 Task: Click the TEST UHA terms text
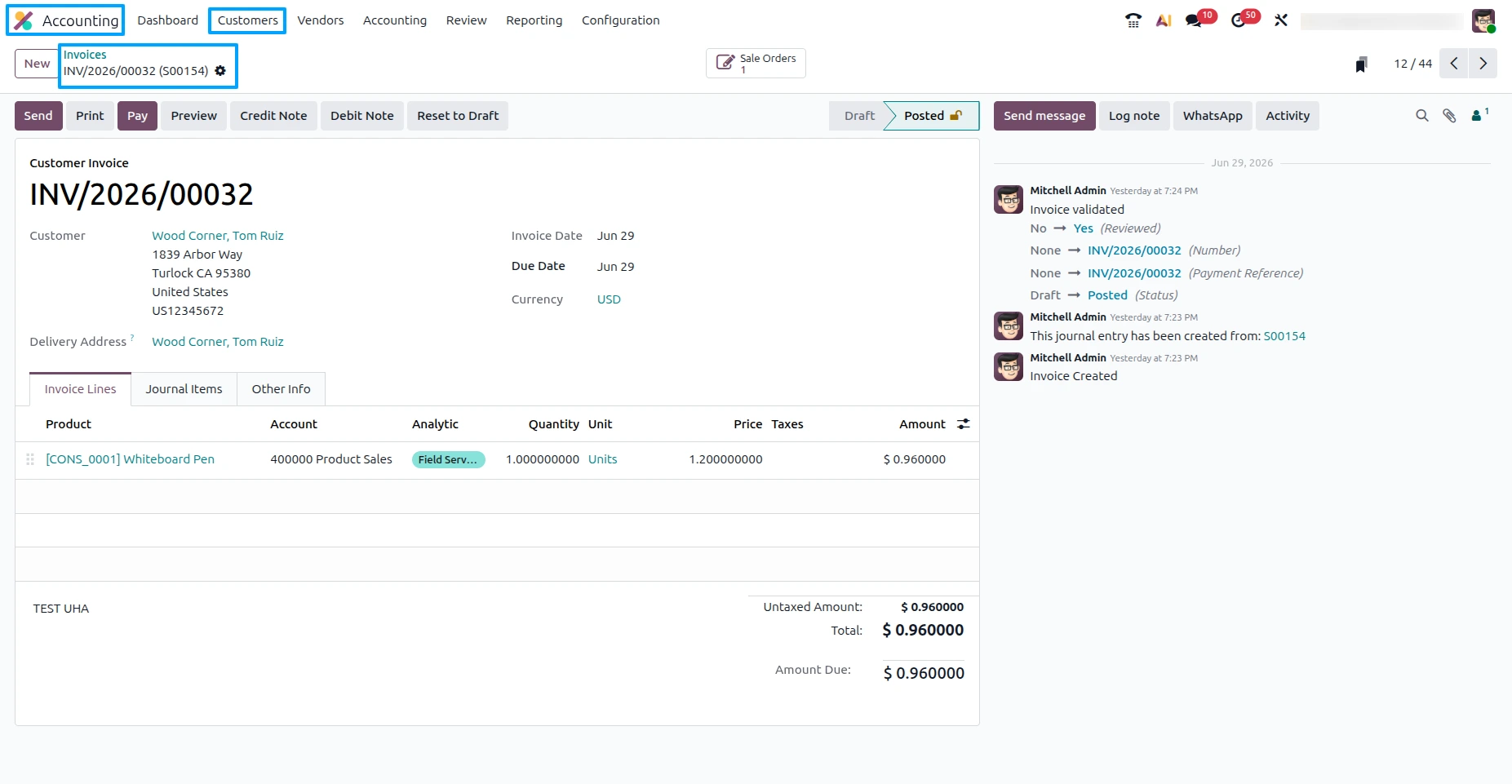tap(61, 609)
